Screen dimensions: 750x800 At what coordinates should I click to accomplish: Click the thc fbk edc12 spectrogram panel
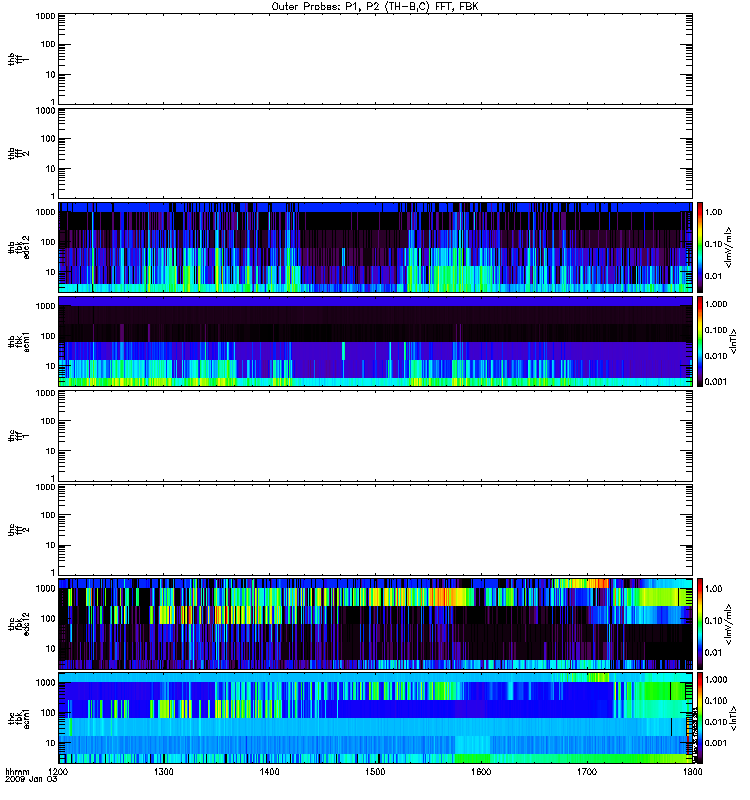click(375, 623)
